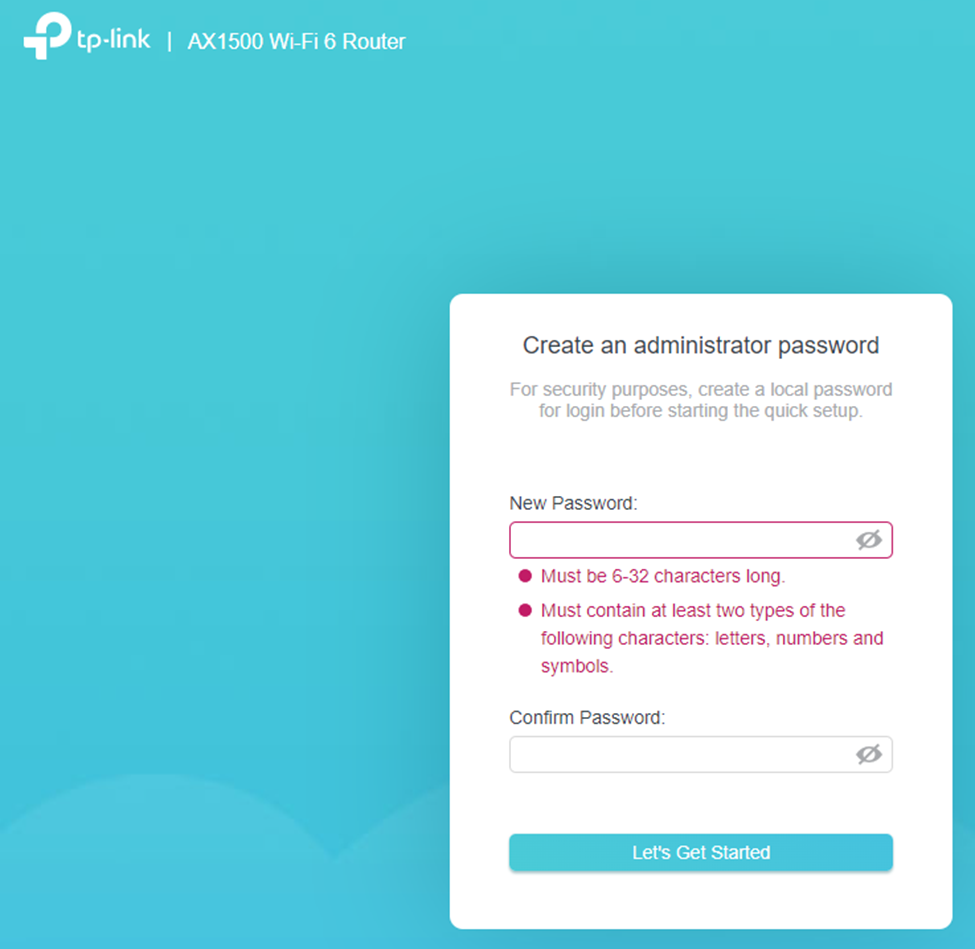The width and height of the screenshot is (975, 949).
Task: Click the For security purposes description text
Action: (x=700, y=400)
